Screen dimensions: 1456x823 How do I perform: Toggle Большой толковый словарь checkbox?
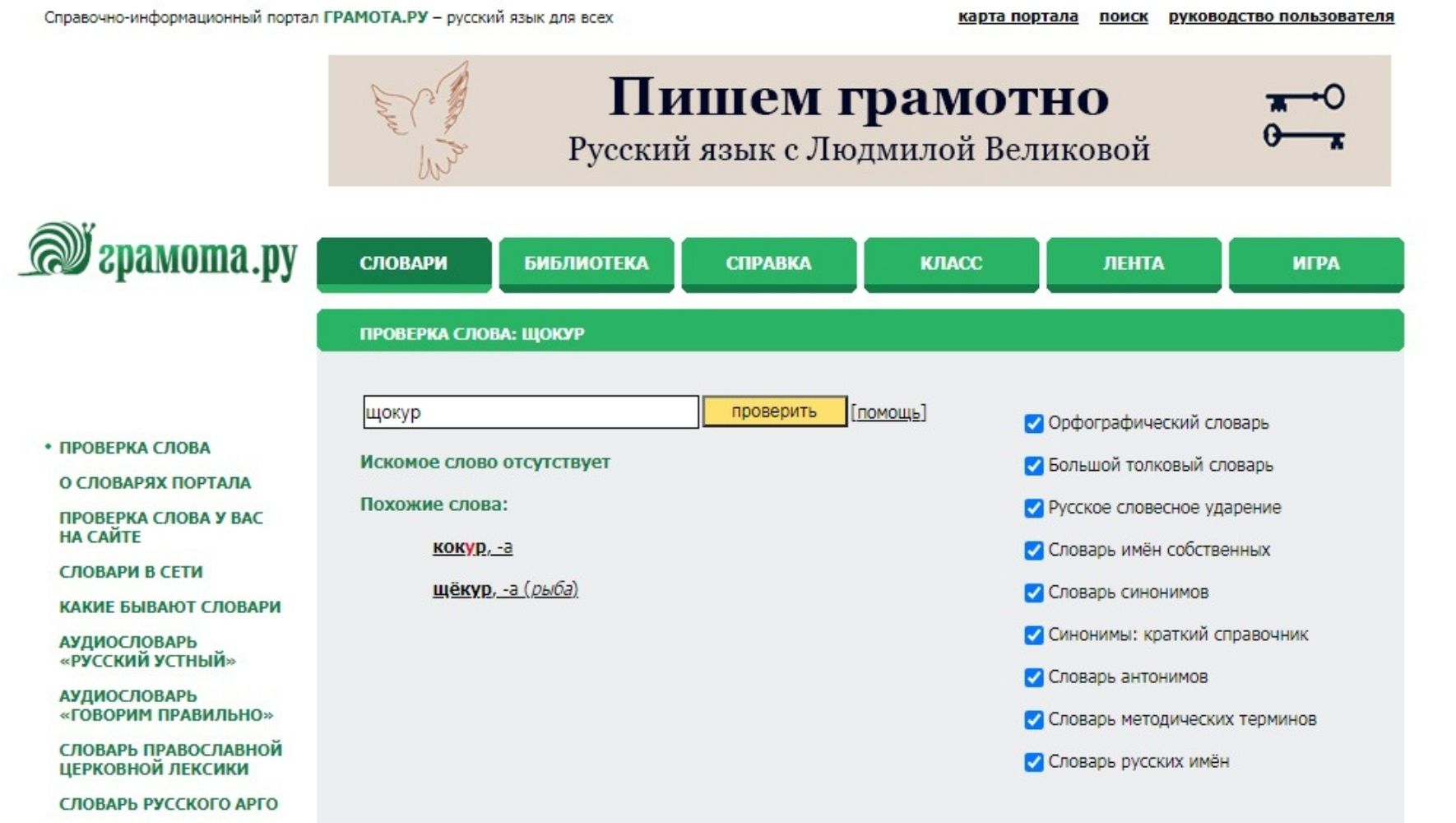[1033, 466]
